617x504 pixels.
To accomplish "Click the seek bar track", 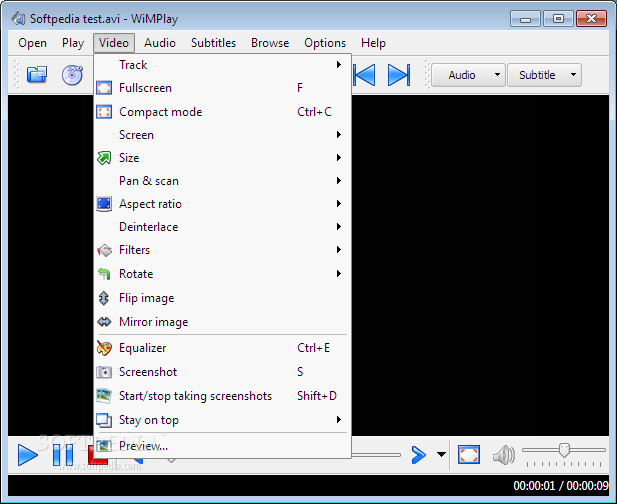I will 376,455.
